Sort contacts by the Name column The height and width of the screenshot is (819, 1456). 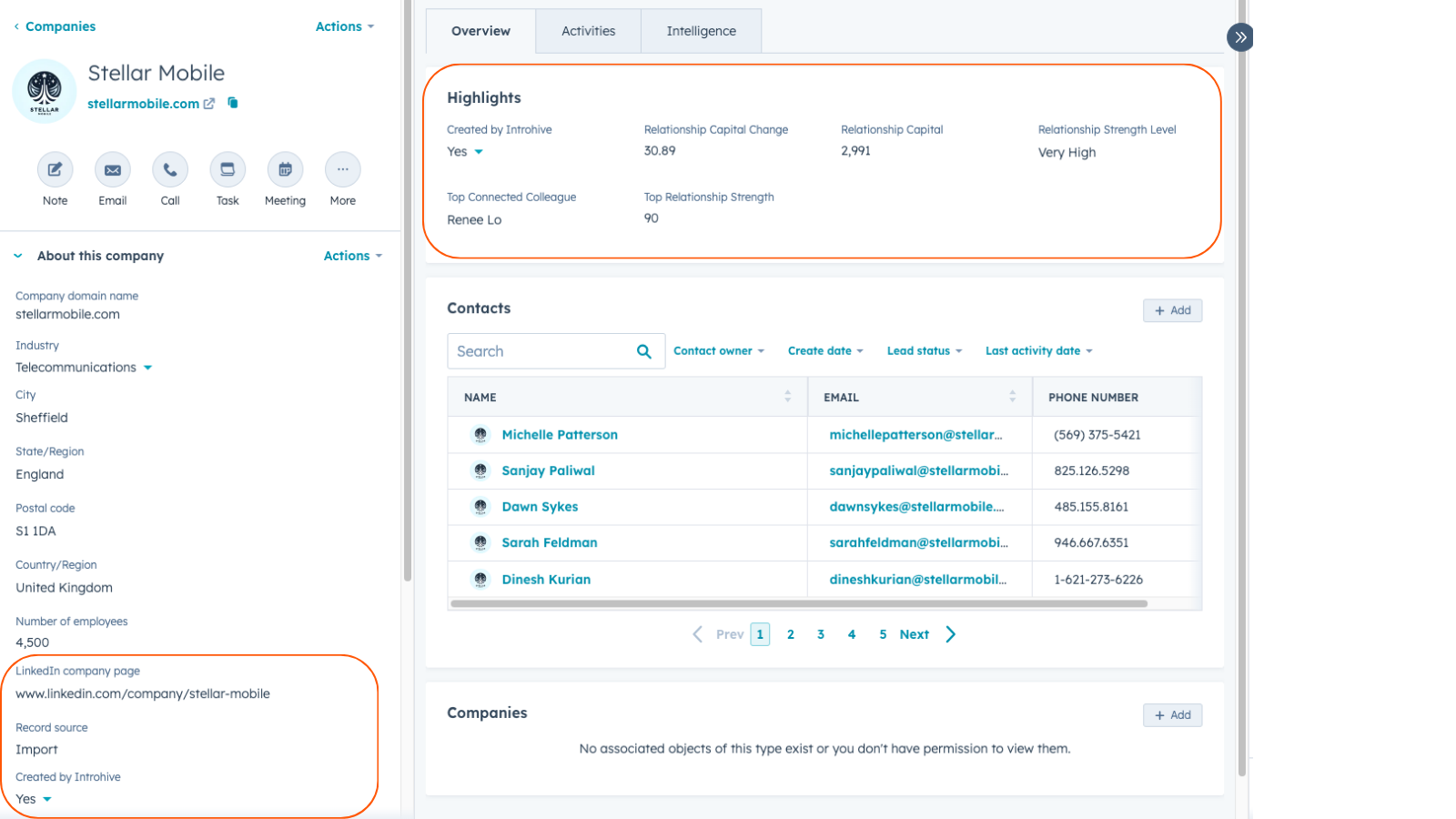click(x=787, y=397)
